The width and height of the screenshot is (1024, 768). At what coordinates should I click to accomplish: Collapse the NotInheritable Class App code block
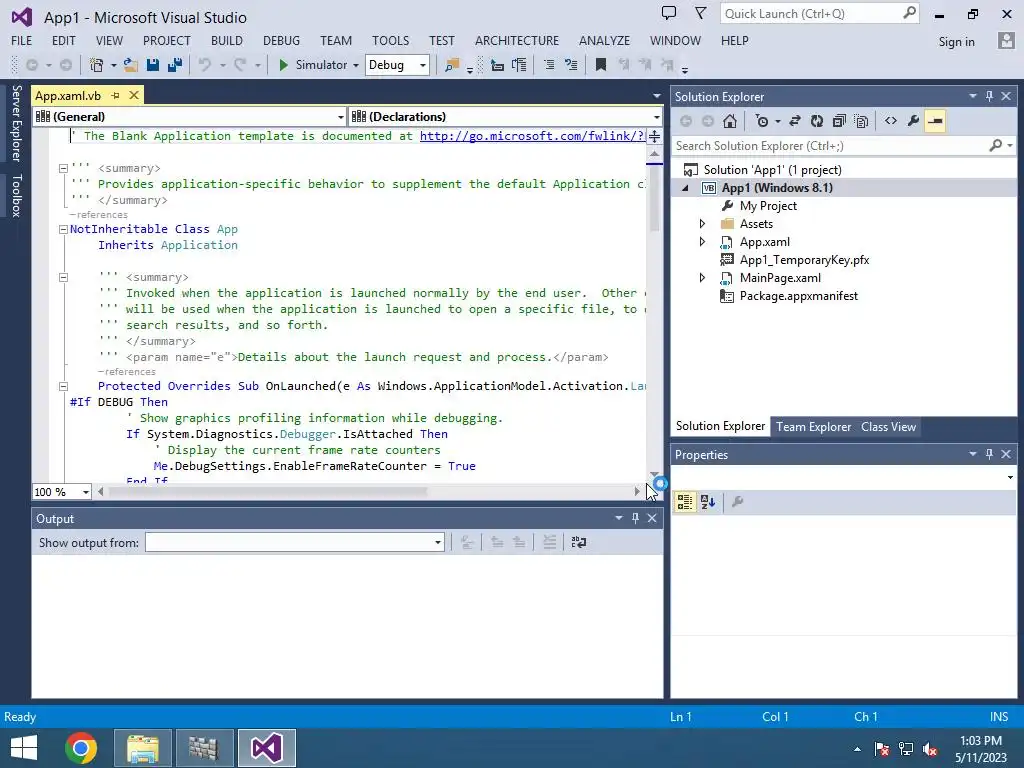(63, 229)
